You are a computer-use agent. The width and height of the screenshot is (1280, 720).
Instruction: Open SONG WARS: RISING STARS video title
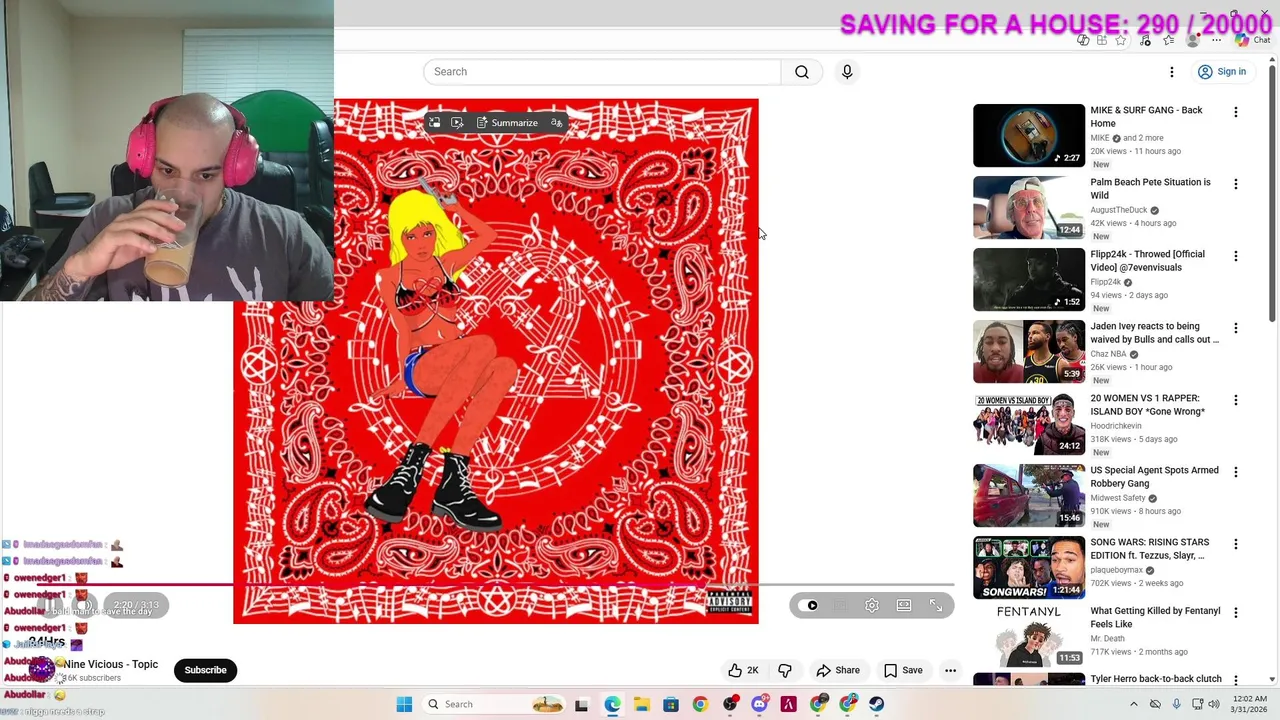point(1149,549)
